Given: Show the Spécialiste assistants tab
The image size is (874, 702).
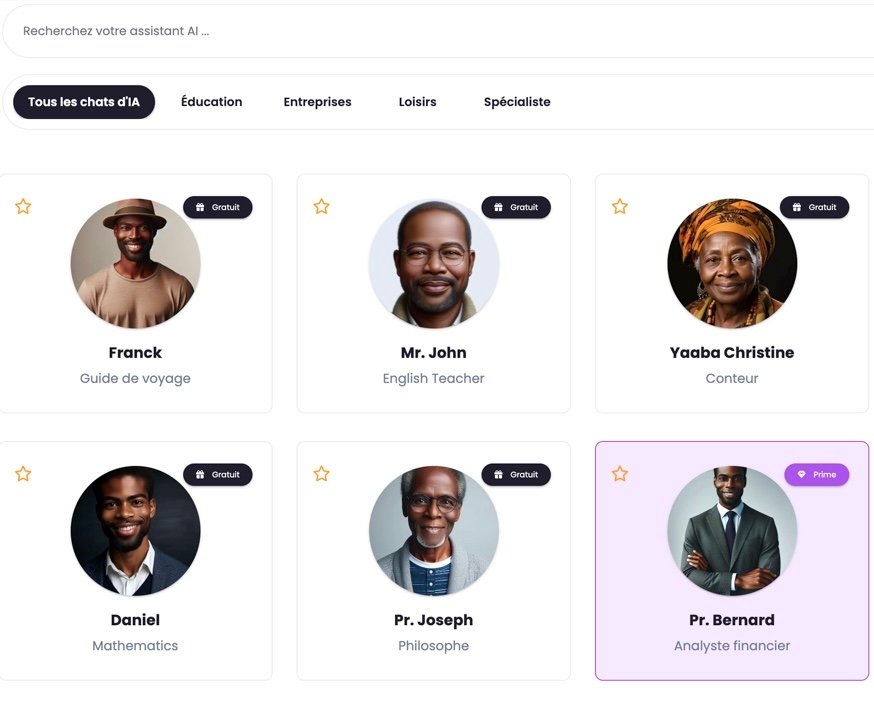Looking at the screenshot, I should (x=517, y=102).
